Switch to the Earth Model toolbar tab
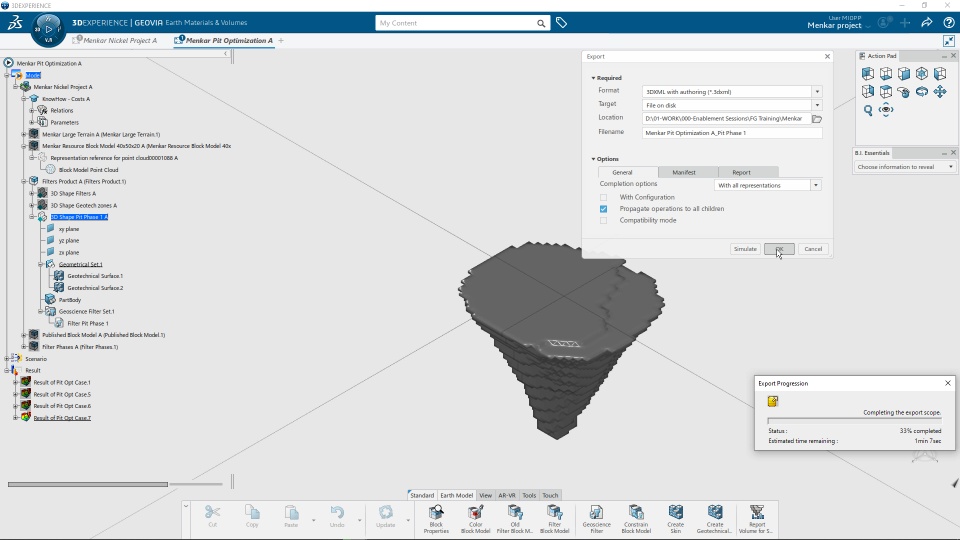Image resolution: width=960 pixels, height=540 pixels. (x=456, y=495)
